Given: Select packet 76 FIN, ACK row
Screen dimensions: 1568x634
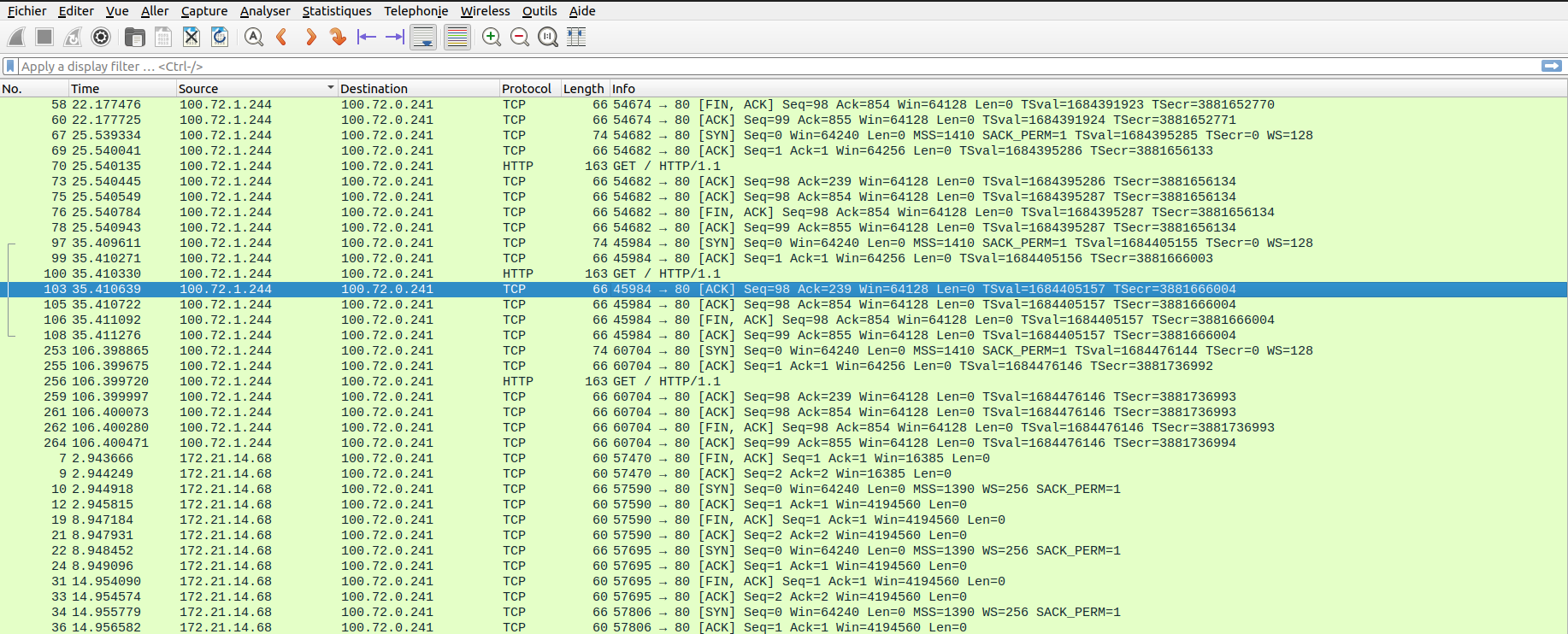Looking at the screenshot, I should [784, 213].
